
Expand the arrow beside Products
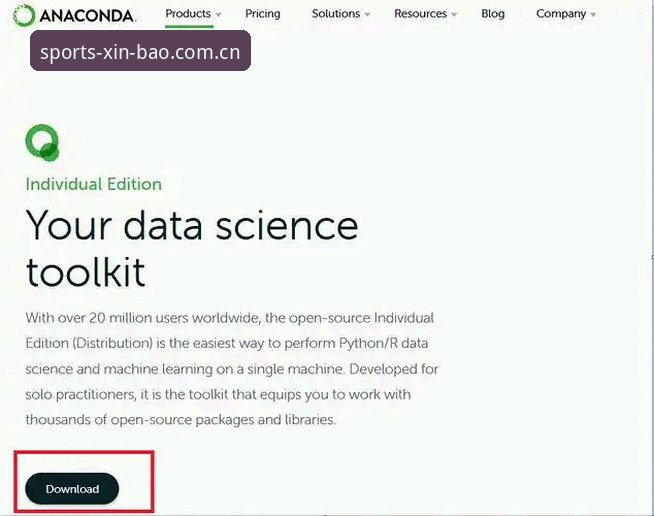pyautogui.click(x=218, y=15)
